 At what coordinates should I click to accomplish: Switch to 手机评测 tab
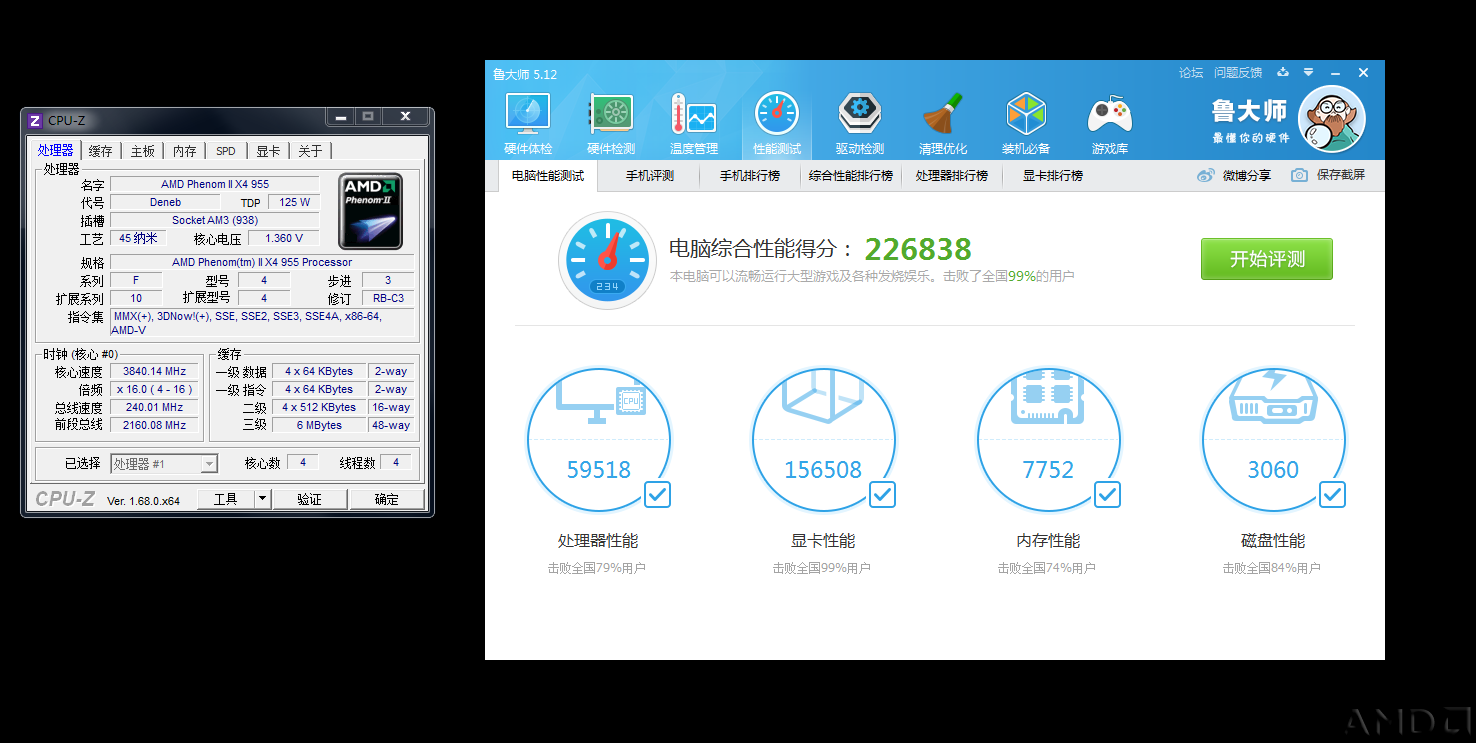pyautogui.click(x=650, y=175)
